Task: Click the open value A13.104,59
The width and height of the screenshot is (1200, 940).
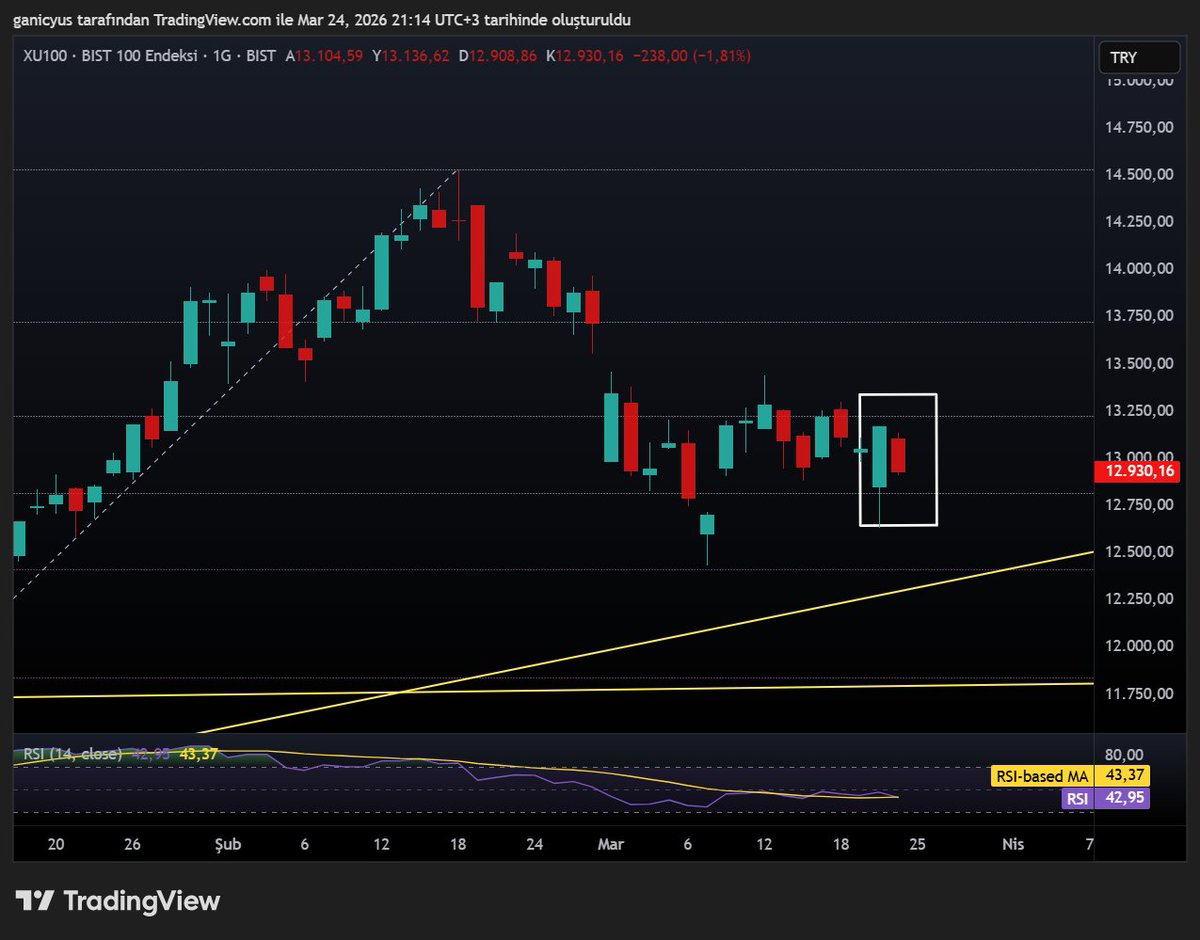Action: click(x=324, y=57)
